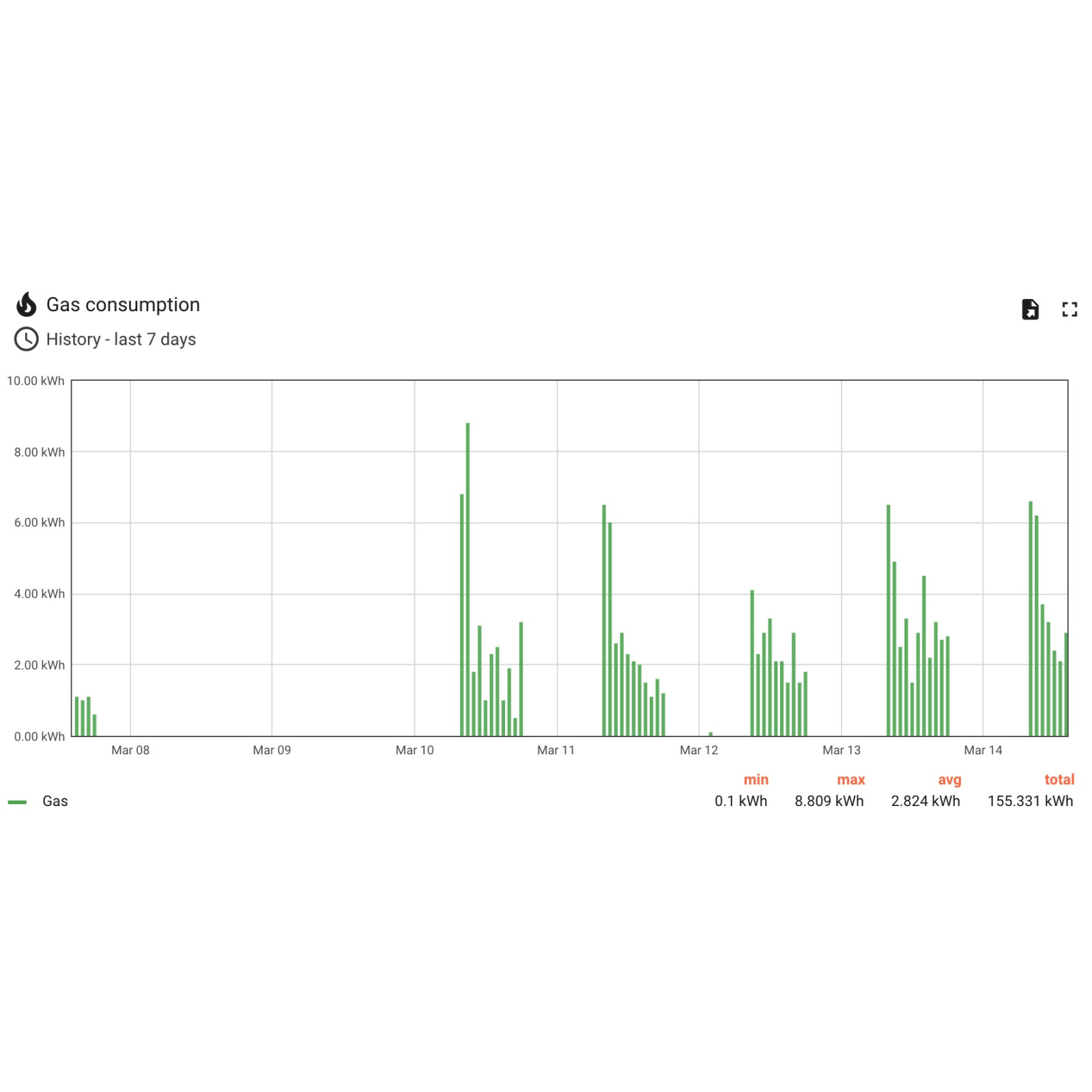Export chart data with the file icon
This screenshot has width=1092, height=1092.
pyautogui.click(x=1030, y=309)
